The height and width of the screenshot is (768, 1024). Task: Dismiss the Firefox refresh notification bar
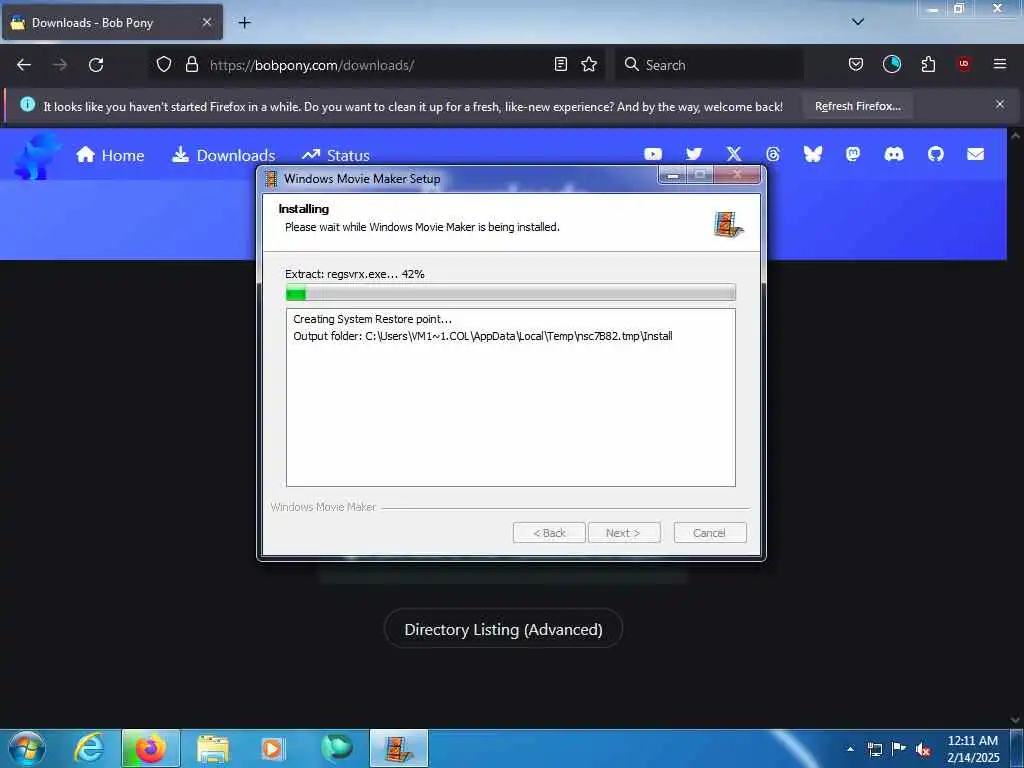click(x=999, y=104)
